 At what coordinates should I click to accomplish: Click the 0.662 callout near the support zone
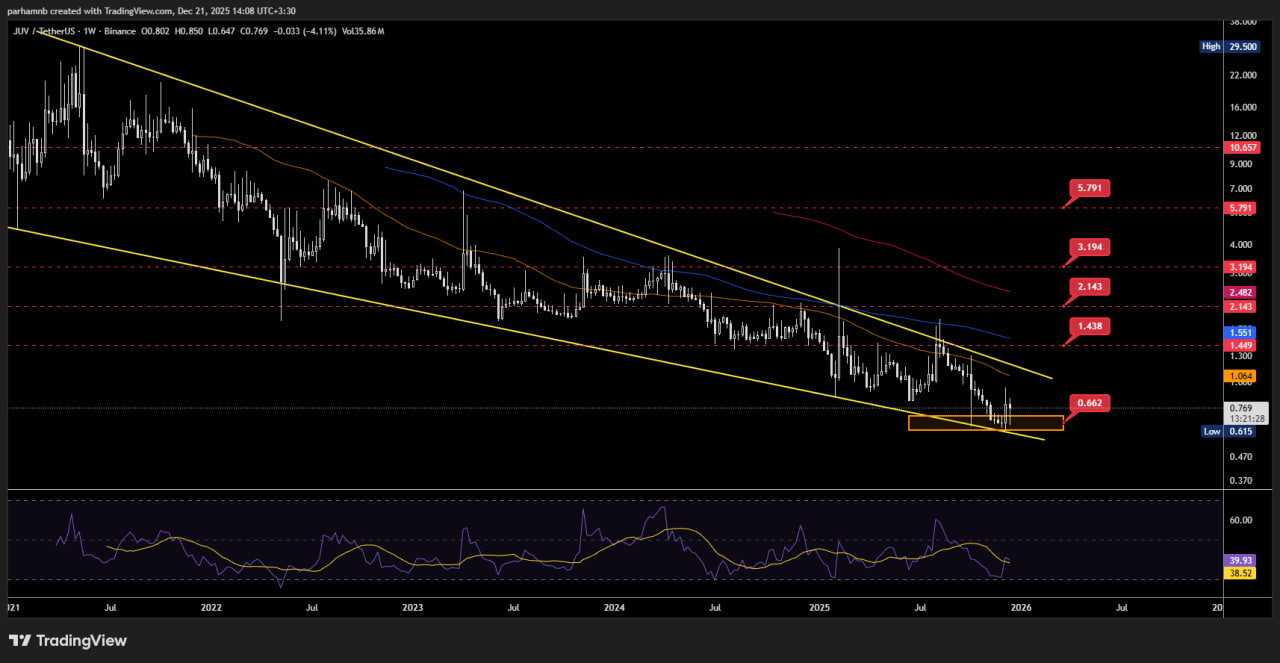(1090, 403)
